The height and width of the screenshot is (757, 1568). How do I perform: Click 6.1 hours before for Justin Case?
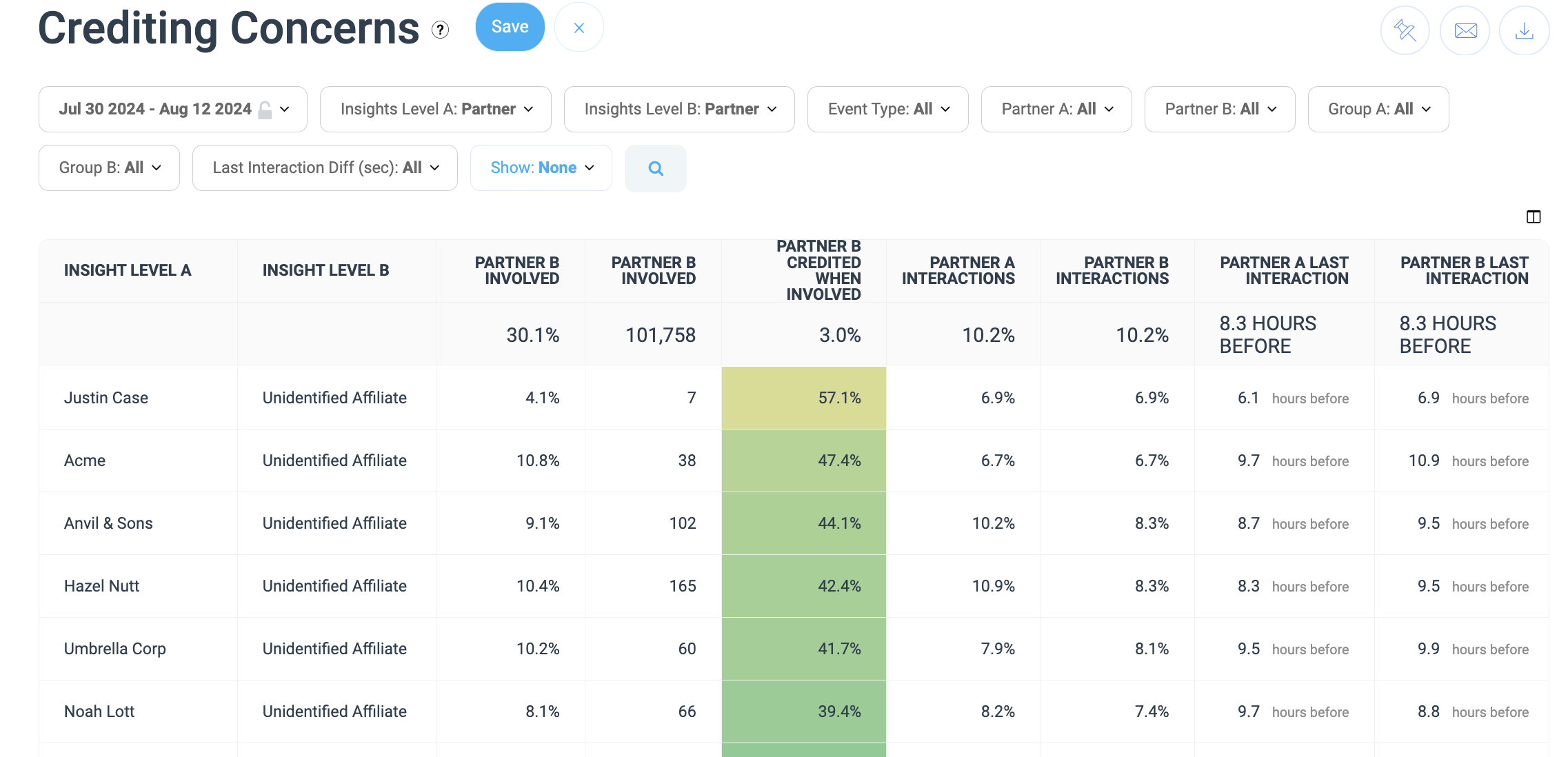point(1293,398)
